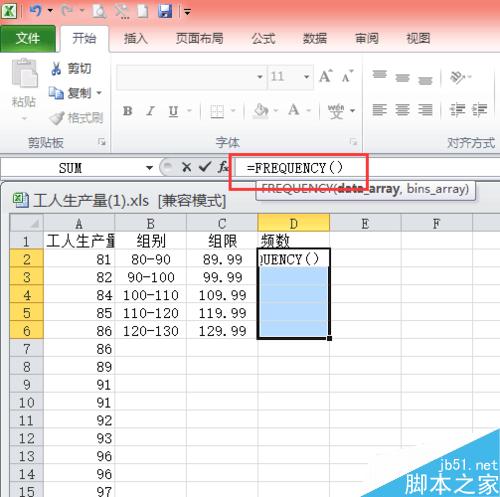This screenshot has height=497, width=500.
Task: Click the Excel application icon in title bar
Action: (9, 11)
